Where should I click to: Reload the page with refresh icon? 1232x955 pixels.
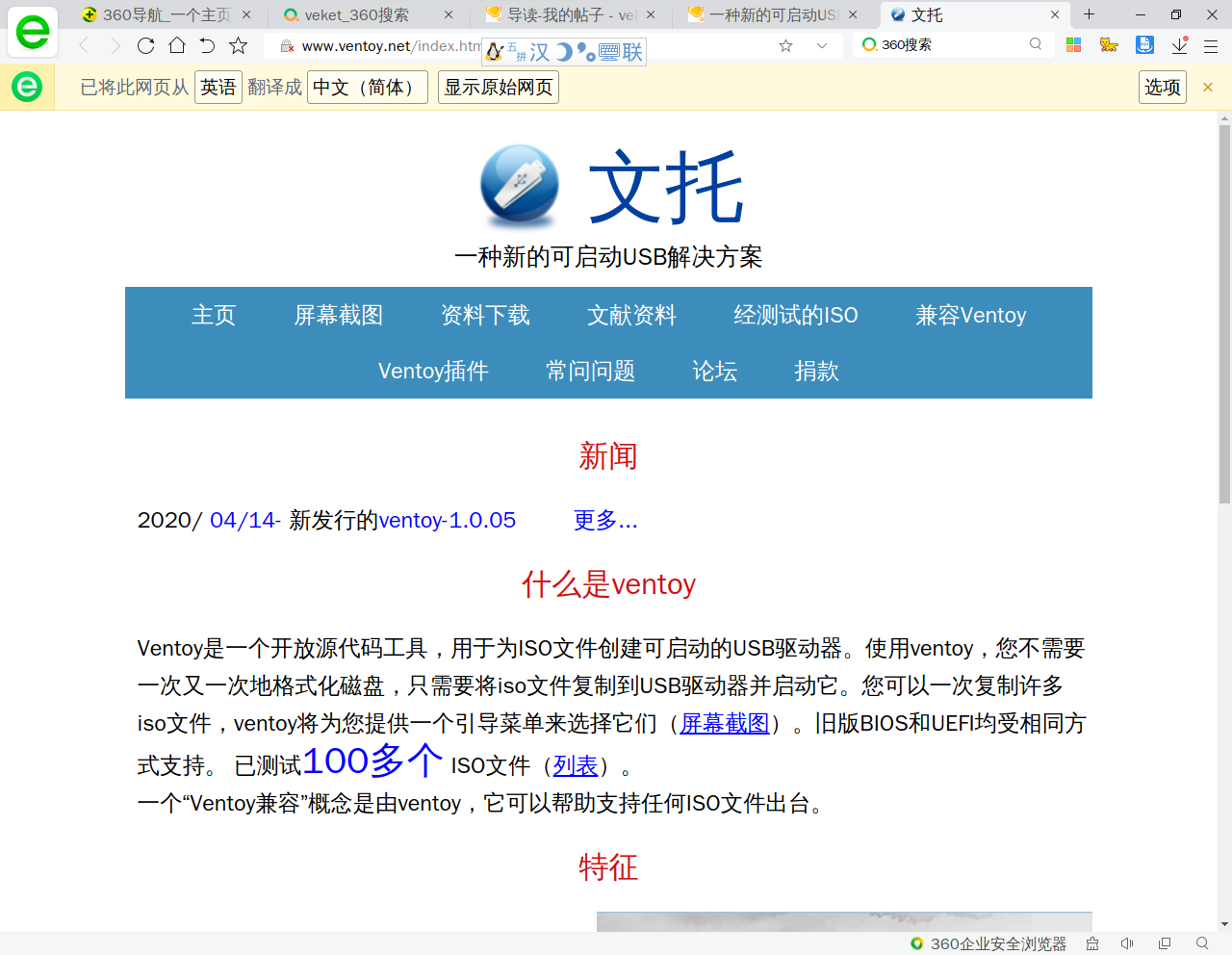click(x=146, y=45)
